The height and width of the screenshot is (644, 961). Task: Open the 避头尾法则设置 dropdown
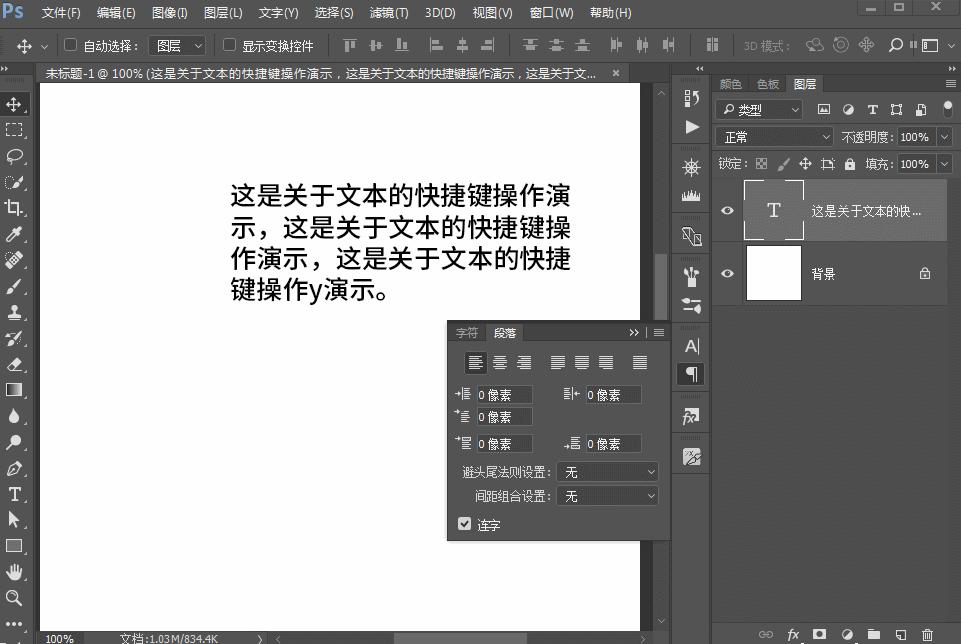click(607, 471)
